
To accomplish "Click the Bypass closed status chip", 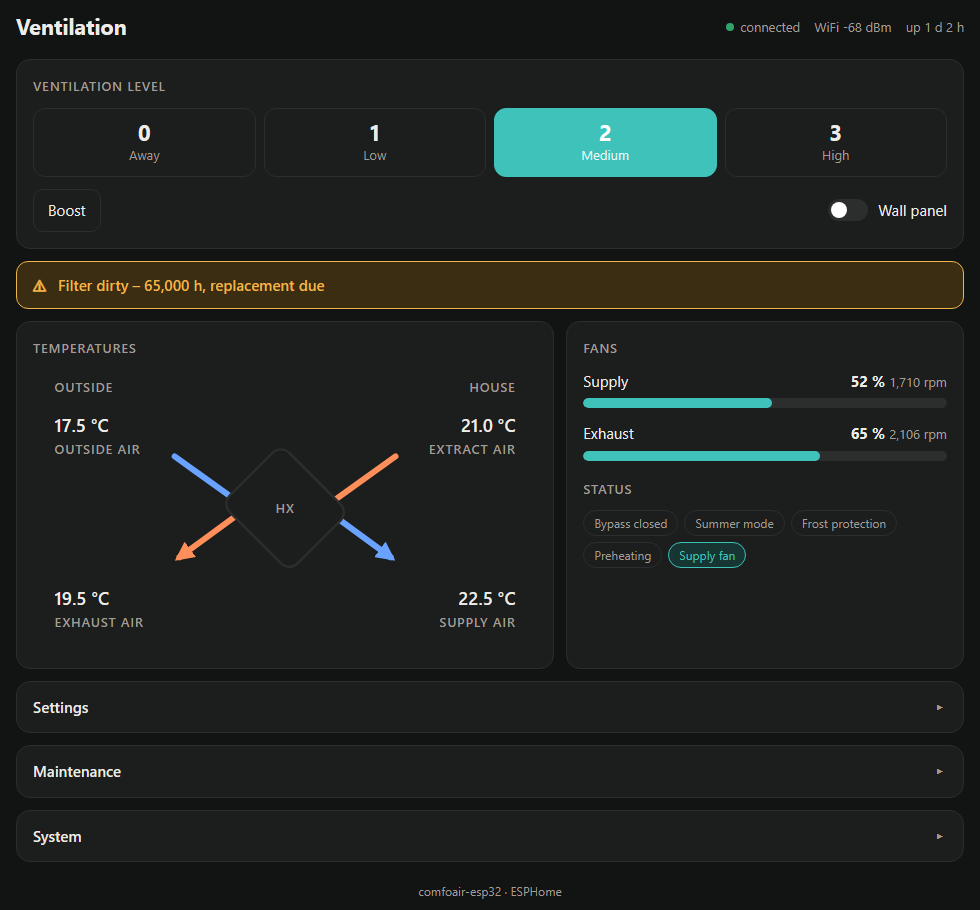I will (631, 524).
